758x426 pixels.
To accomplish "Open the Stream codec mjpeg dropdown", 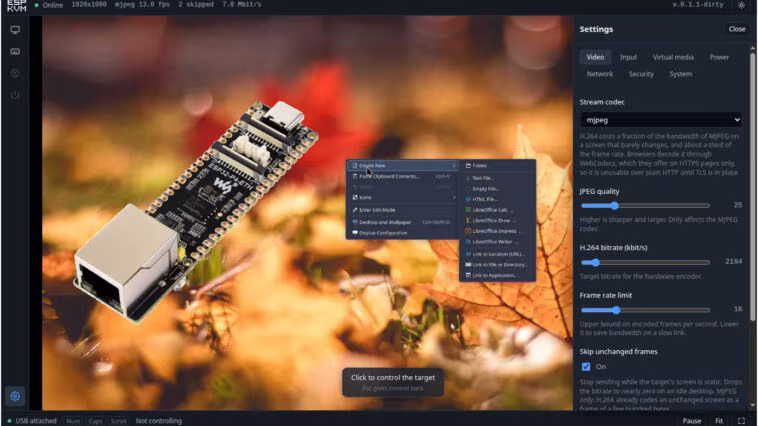I will tap(661, 120).
